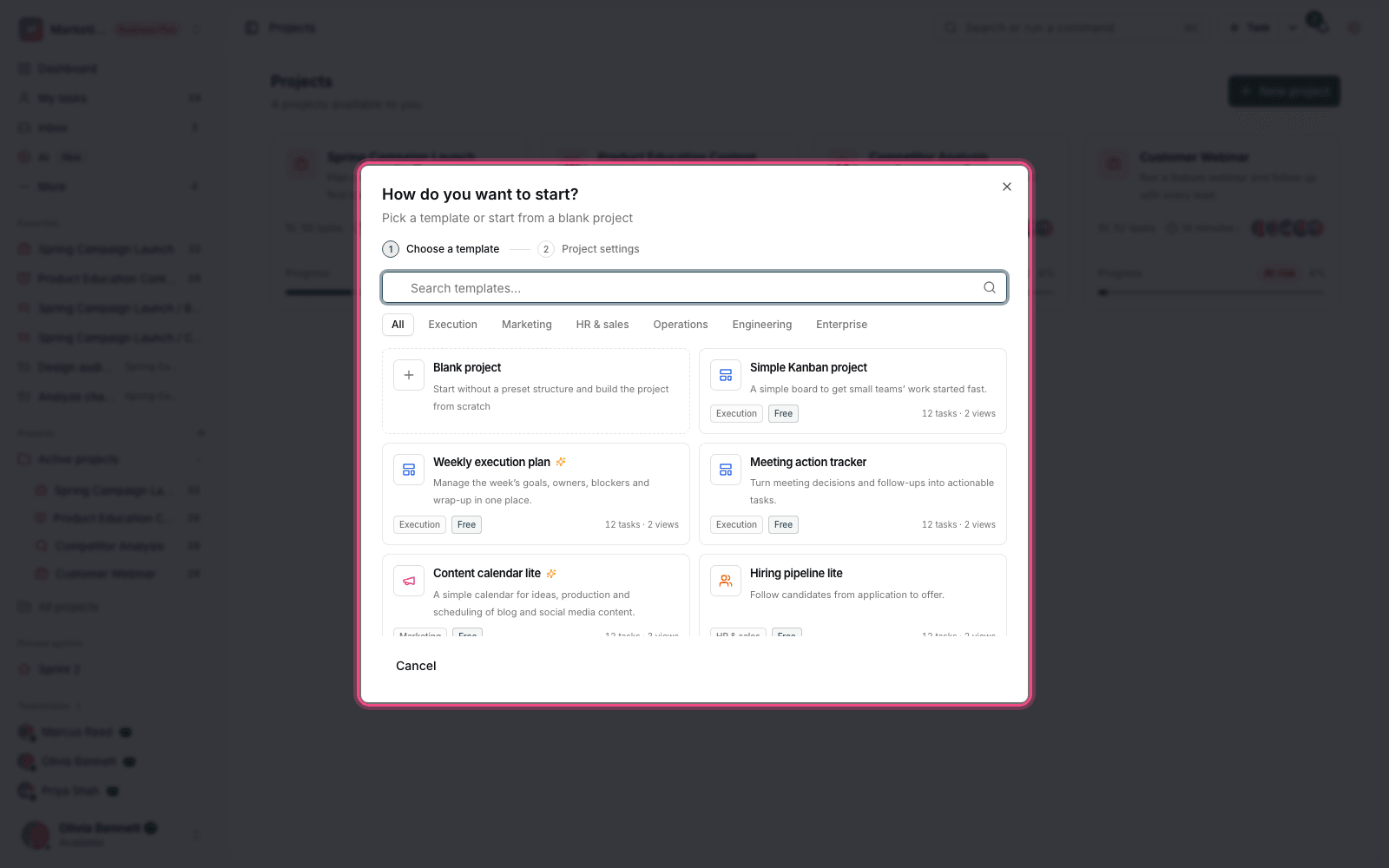Open the HR & sales category tab

tap(602, 325)
